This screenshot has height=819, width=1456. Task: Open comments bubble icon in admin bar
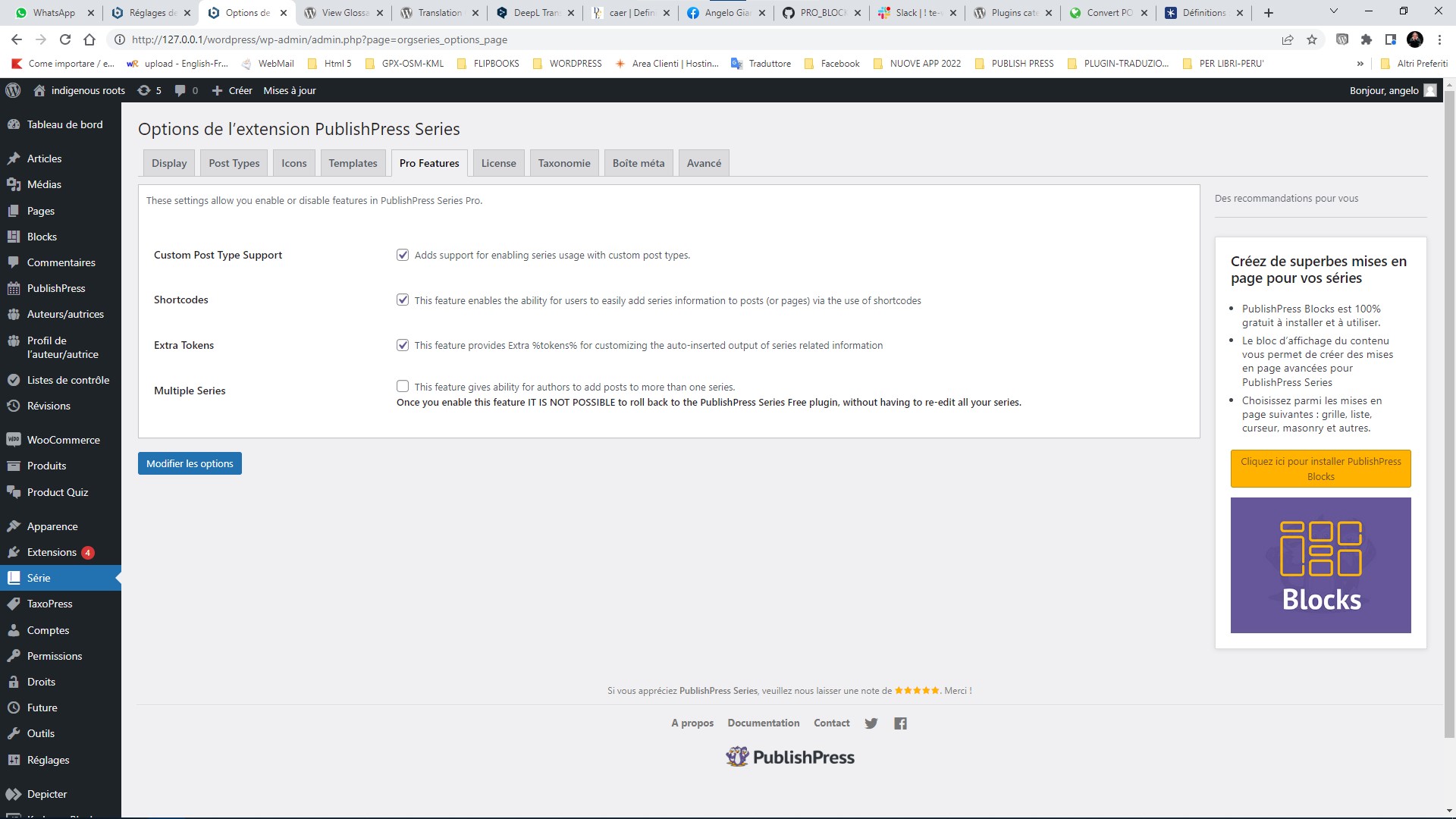186,90
